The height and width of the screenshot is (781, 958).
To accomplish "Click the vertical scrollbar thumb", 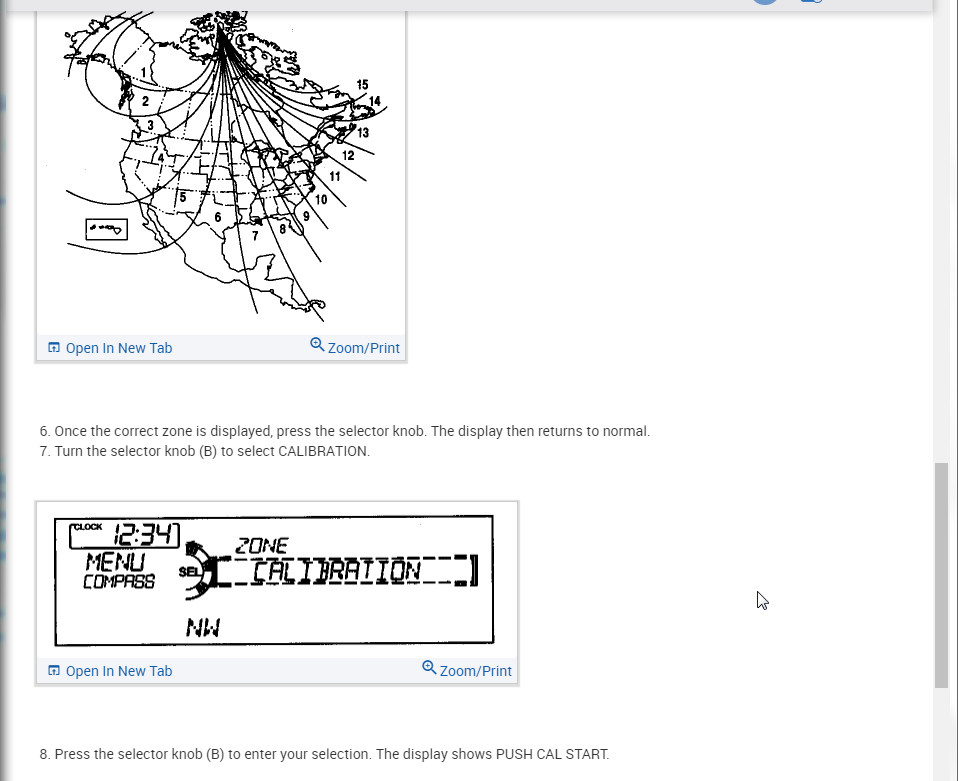I will point(942,576).
